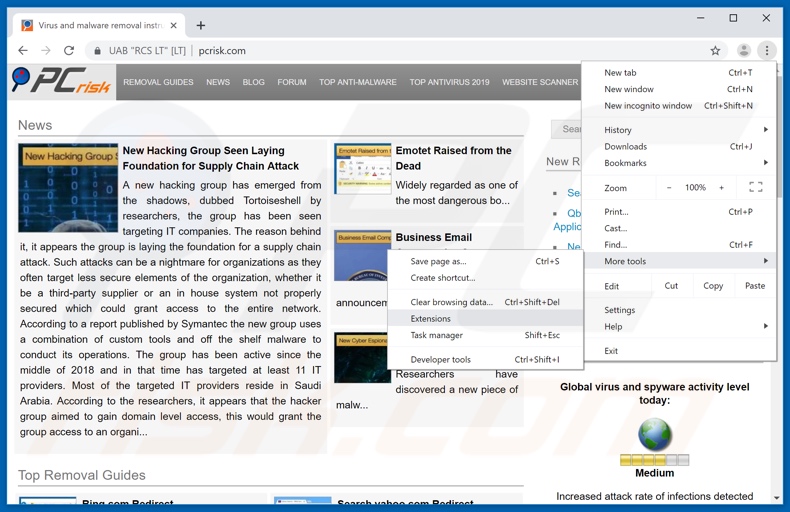Click the New Cyber Espionage thumbnail
Screen dimensions: 790x512
361,357
